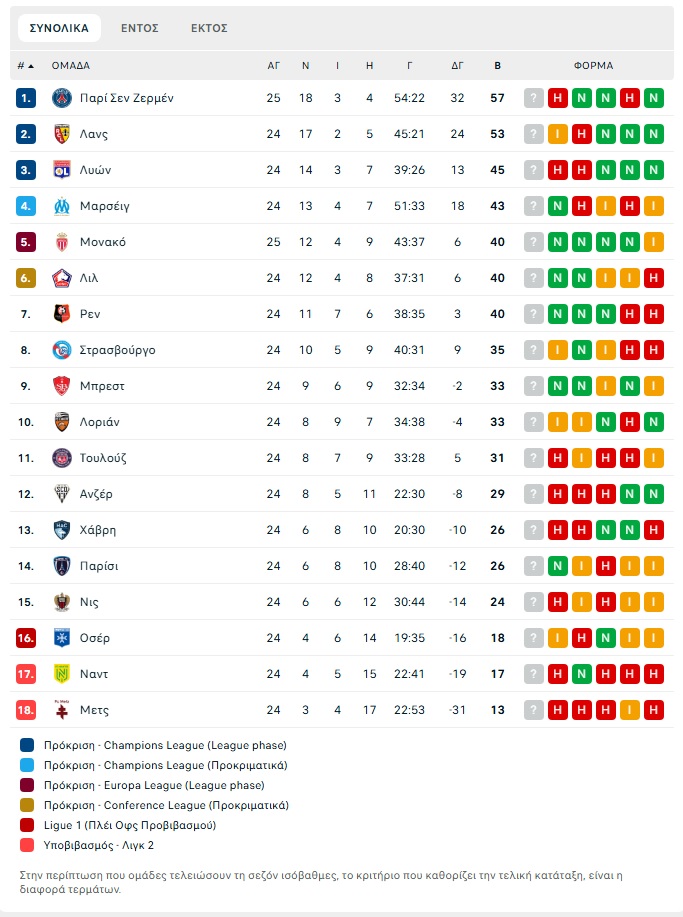Click the Rennes club crest
Viewport: 683px width, 917px height.
tap(62, 314)
